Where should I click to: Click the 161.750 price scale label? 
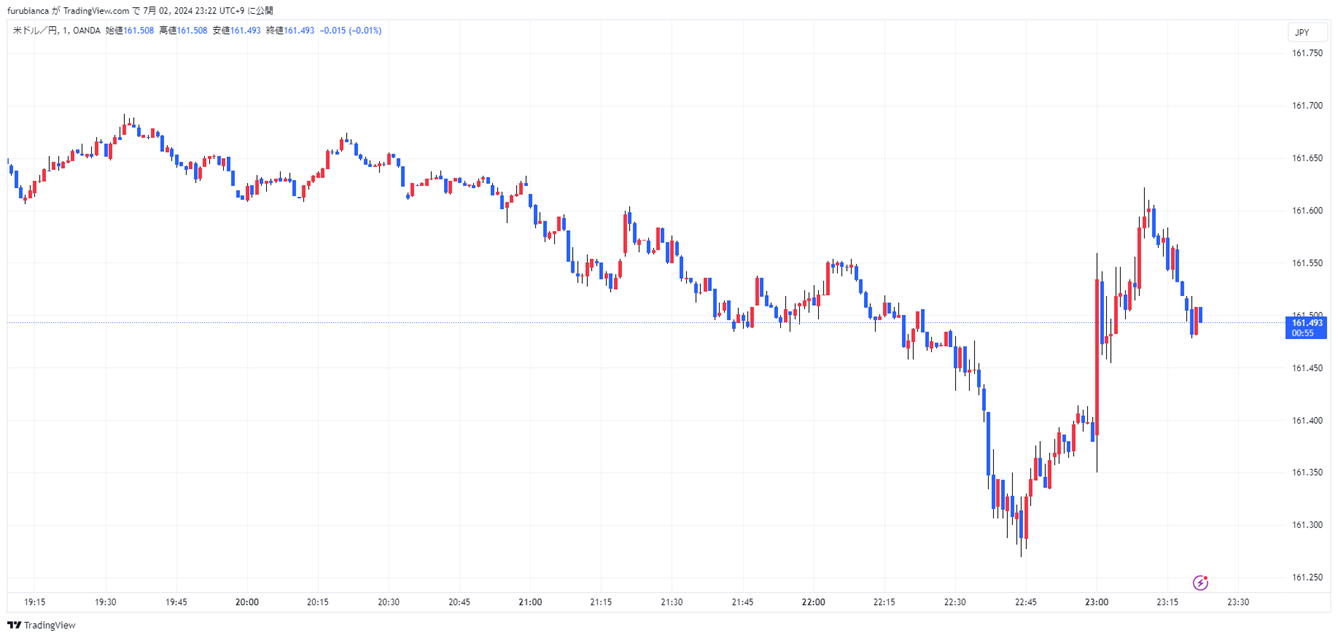click(1307, 53)
